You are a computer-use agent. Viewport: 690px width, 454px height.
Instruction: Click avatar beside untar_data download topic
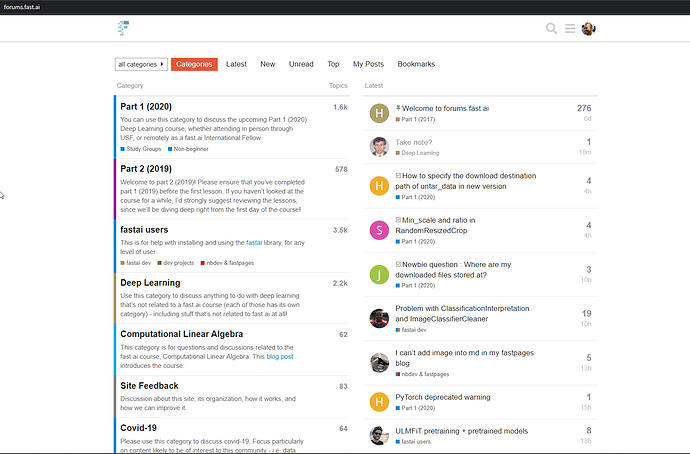tap(379, 186)
